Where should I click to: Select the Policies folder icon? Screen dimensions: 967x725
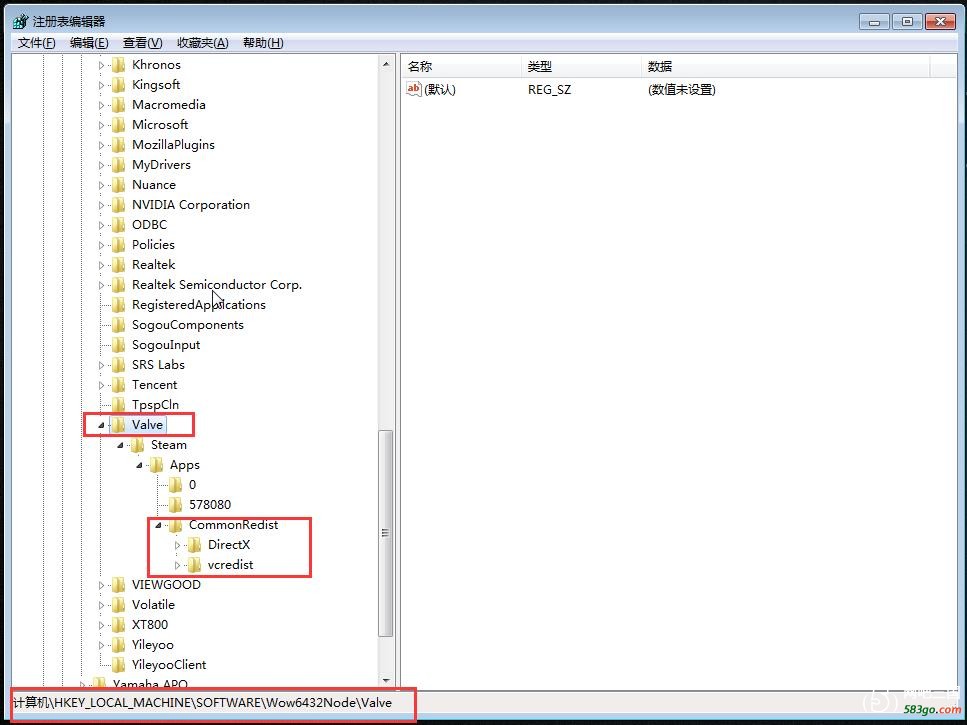click(x=118, y=245)
